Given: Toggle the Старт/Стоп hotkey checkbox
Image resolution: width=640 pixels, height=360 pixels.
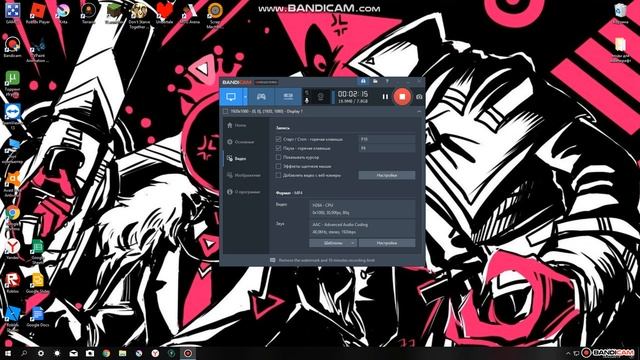Looking at the screenshot, I should 278,139.
